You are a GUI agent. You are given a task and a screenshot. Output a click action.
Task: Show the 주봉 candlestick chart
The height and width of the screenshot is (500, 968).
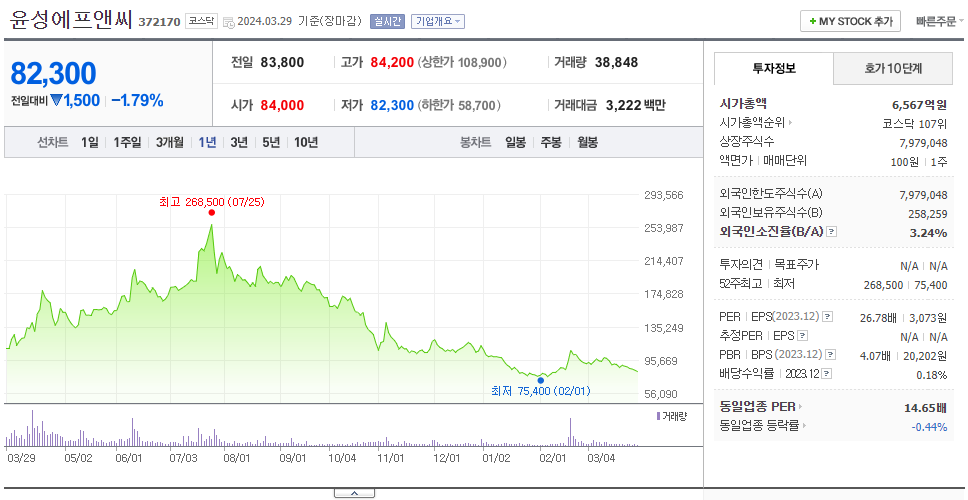click(x=551, y=143)
